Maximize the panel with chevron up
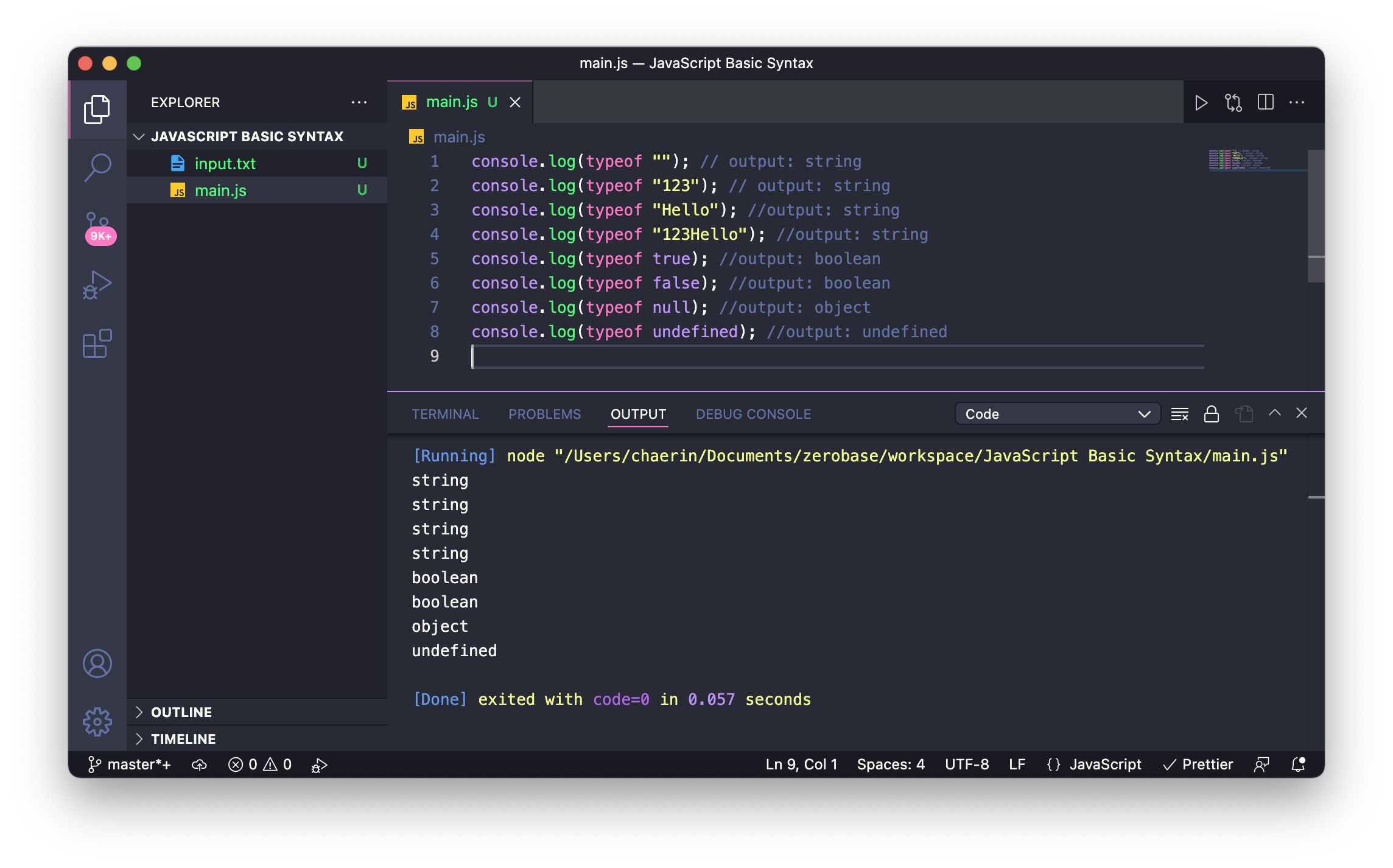Viewport: 1393px width, 868px height. tap(1274, 413)
